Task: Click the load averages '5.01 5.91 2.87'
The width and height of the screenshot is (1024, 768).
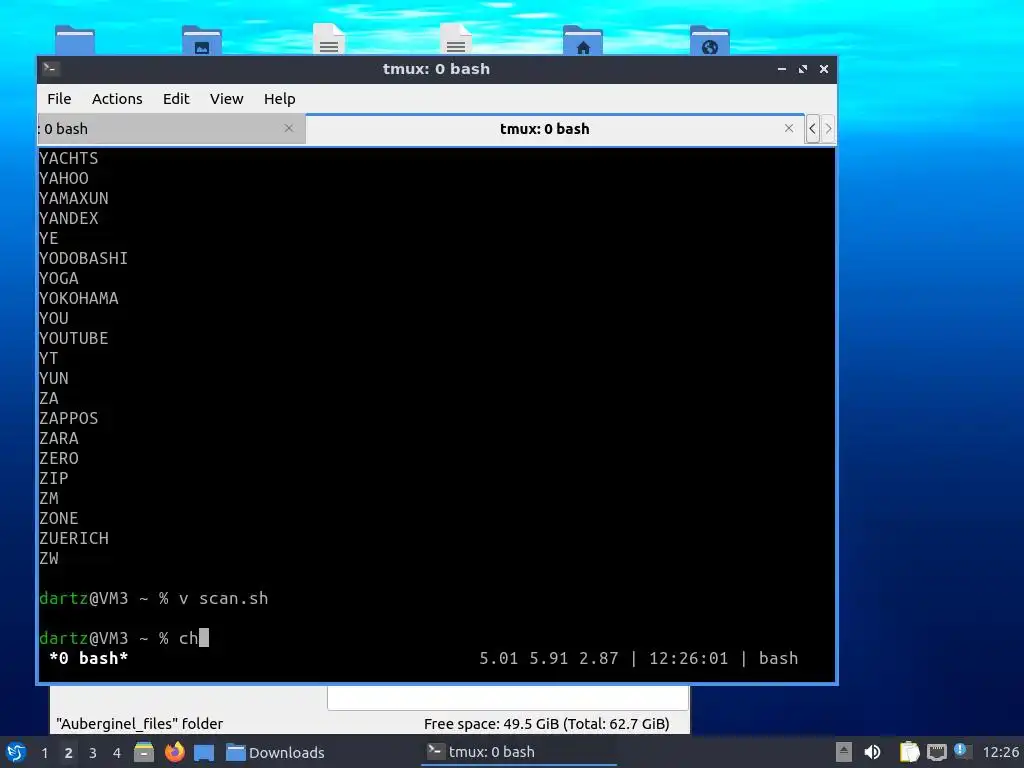Action: 549,658
